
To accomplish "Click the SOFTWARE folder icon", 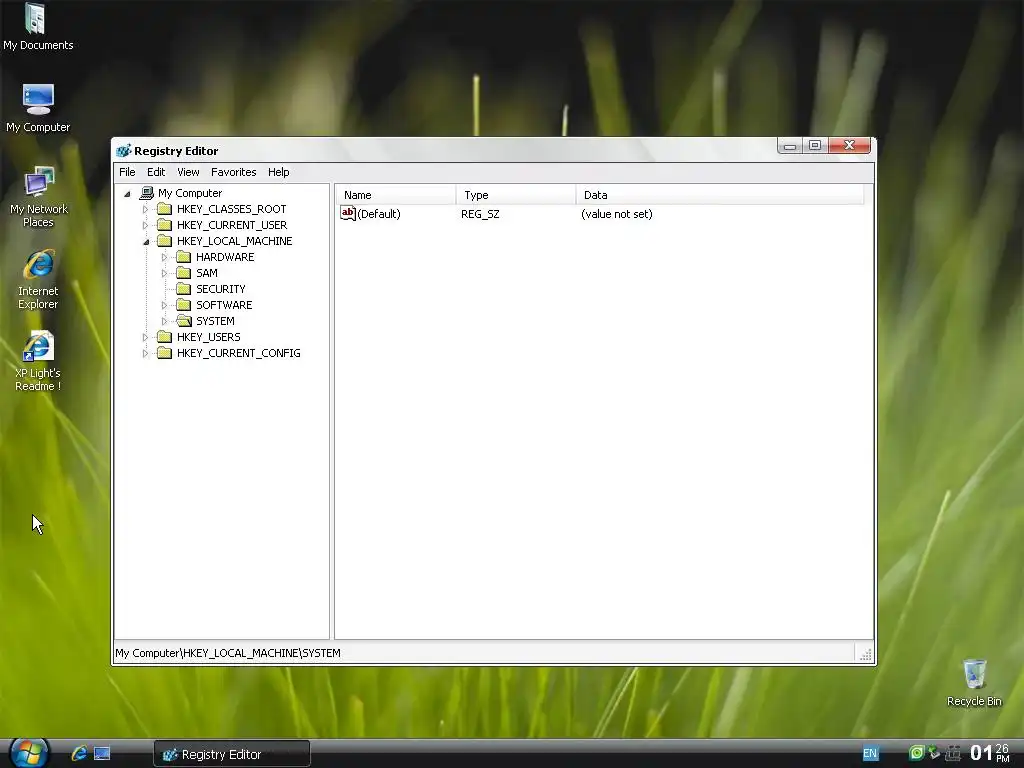I will [x=184, y=305].
